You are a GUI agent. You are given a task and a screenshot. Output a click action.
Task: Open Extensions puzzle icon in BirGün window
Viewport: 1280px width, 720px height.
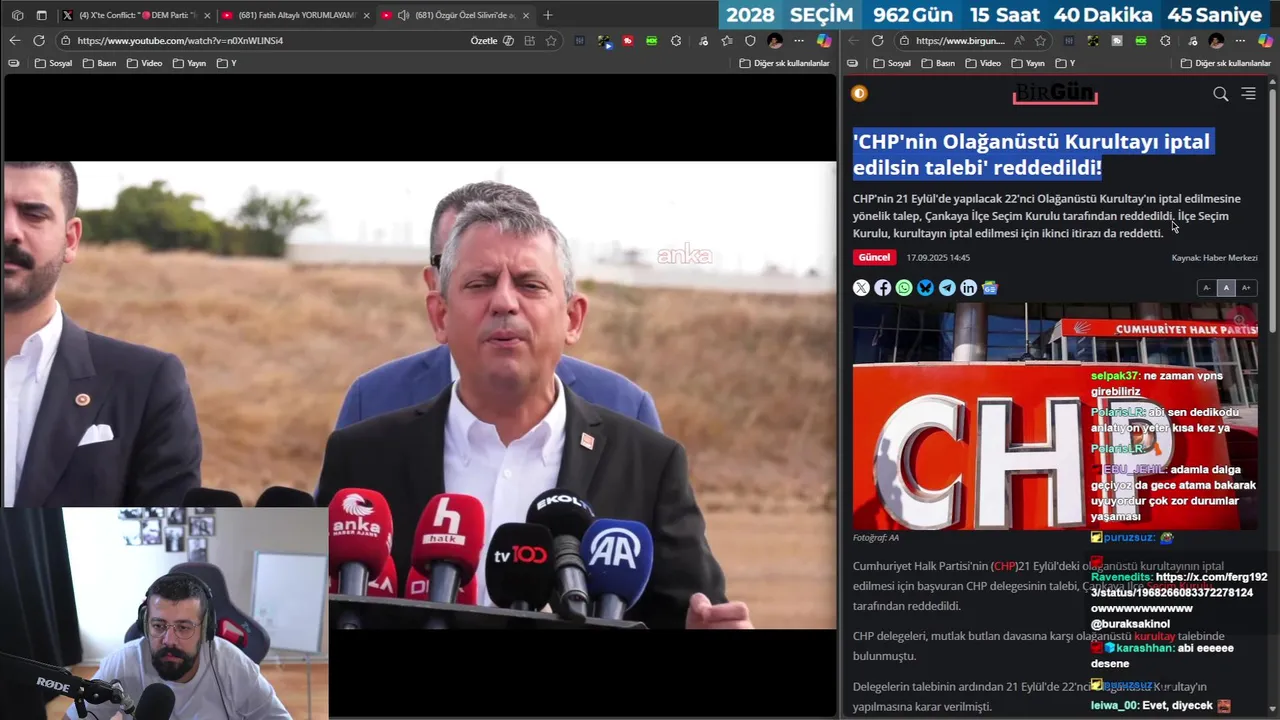point(1165,41)
